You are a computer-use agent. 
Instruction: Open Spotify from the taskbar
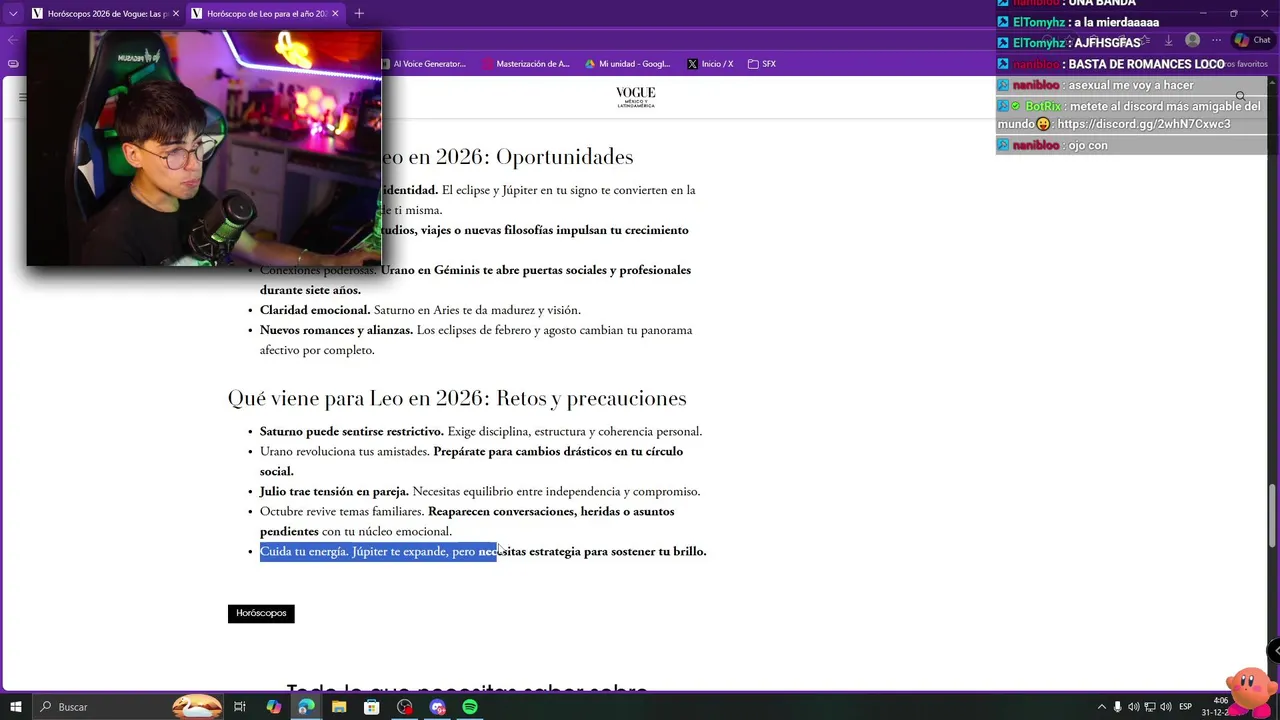[x=470, y=707]
